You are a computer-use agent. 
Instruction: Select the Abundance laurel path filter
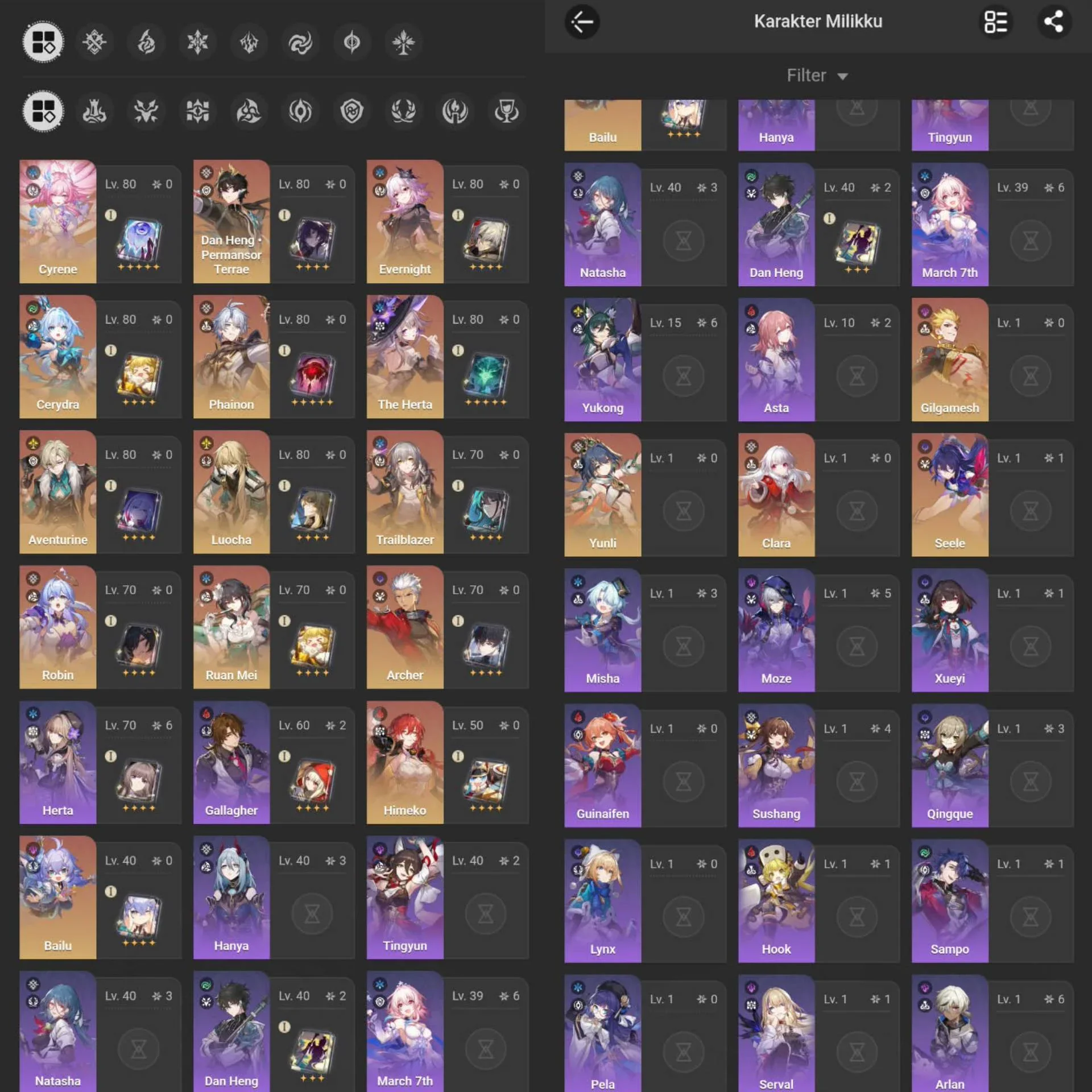tap(403, 111)
